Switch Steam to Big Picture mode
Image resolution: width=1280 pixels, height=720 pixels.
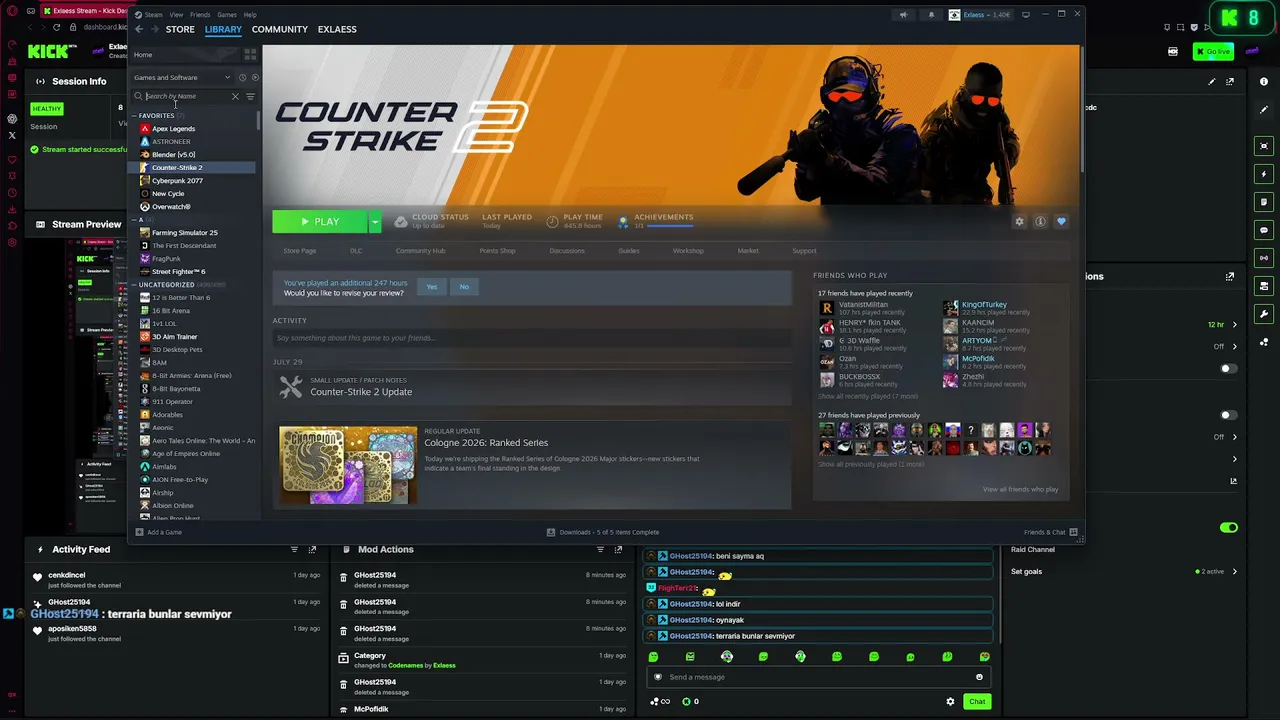pos(1027,15)
